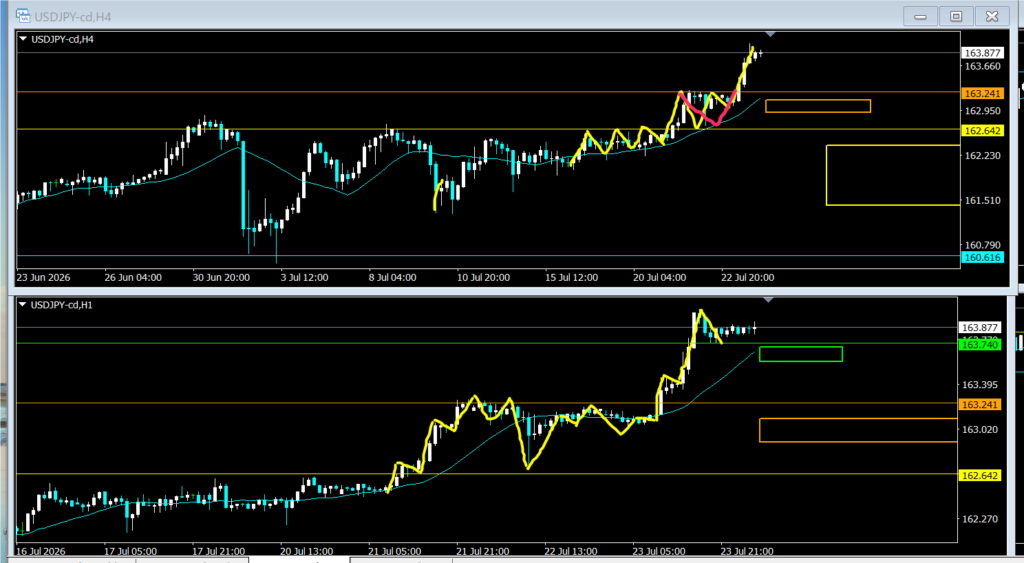This screenshot has width=1024, height=563.
Task: Click the USDJPY-cd,H4 label inside upper chart
Action: pos(62,39)
